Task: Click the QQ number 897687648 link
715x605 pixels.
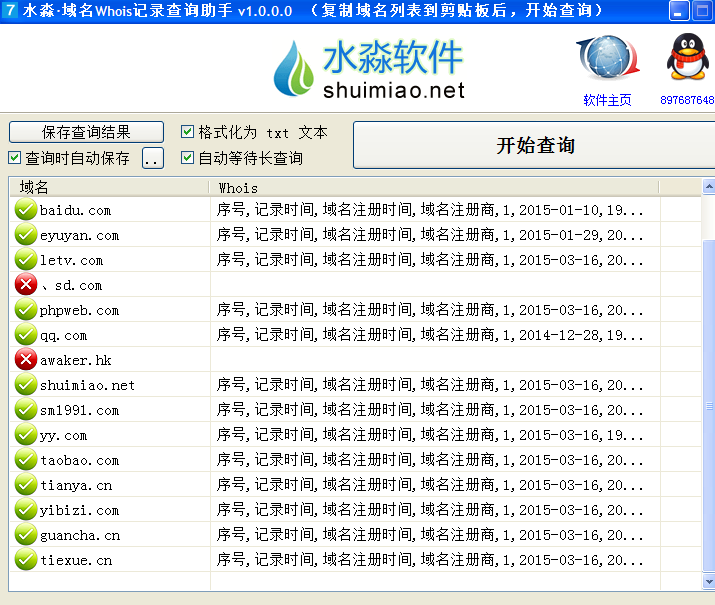Action: pos(687,100)
